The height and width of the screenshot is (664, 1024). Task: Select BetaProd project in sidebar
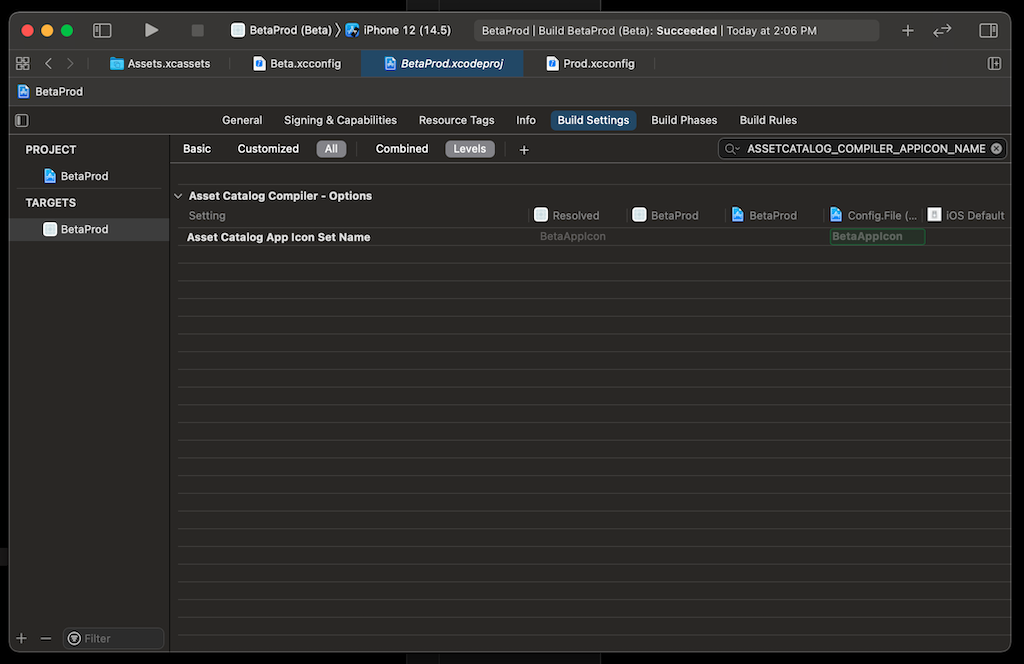click(x=76, y=176)
